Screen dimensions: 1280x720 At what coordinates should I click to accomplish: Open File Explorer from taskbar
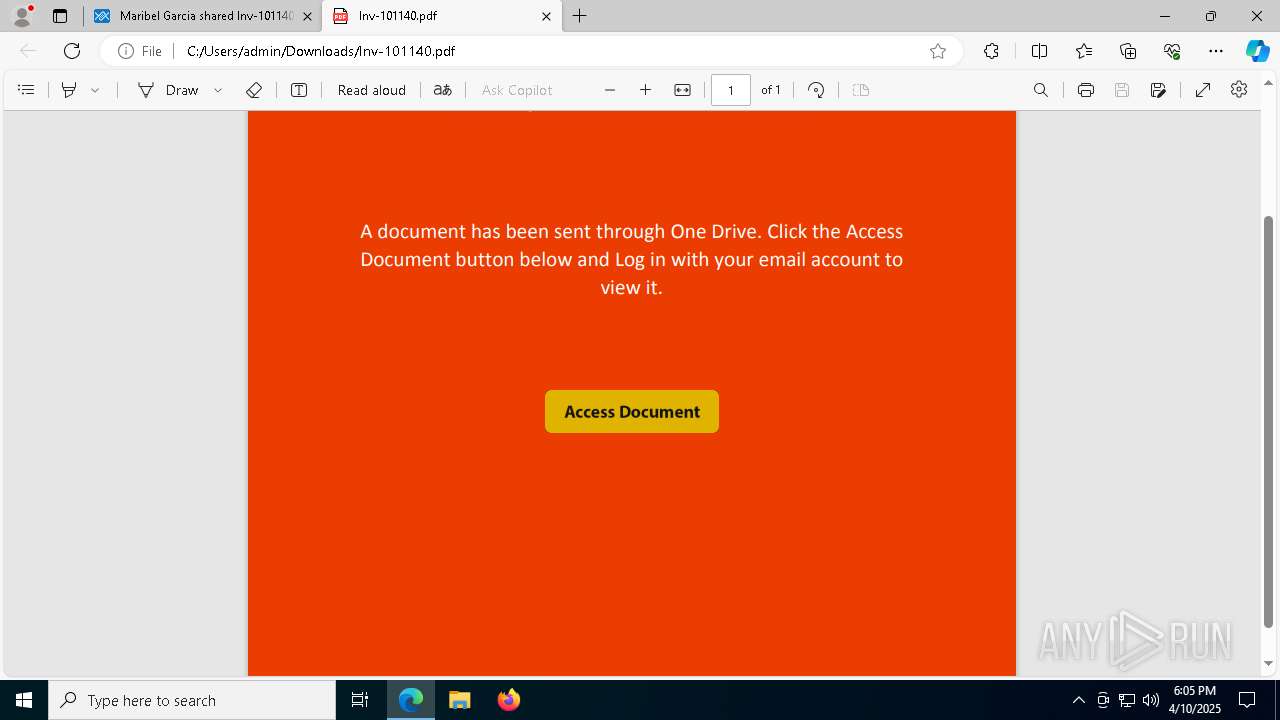pyautogui.click(x=459, y=700)
